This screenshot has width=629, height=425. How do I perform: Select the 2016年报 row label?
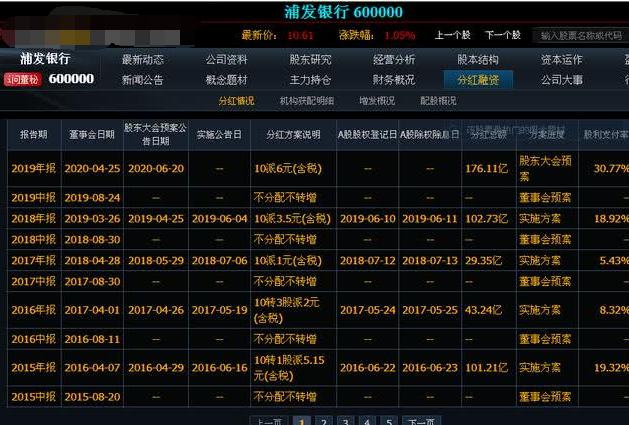[34, 310]
